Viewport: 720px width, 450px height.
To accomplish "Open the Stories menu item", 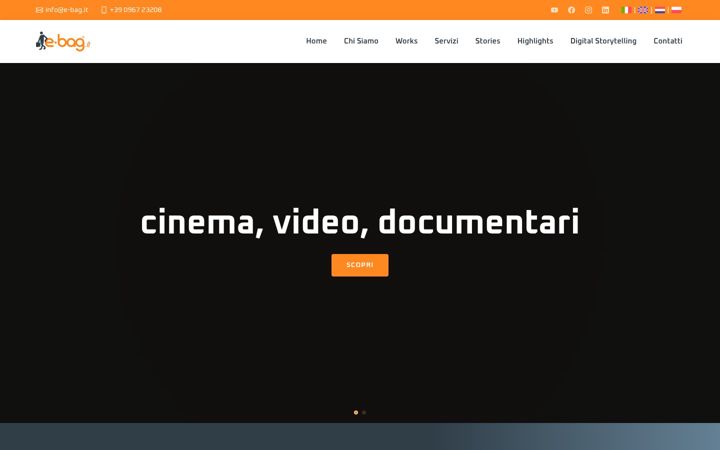I will 488,41.
